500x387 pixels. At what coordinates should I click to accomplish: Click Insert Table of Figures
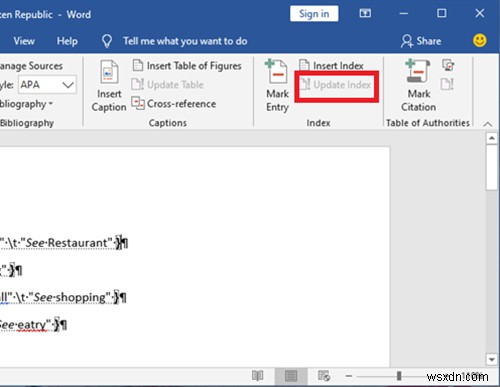click(187, 66)
